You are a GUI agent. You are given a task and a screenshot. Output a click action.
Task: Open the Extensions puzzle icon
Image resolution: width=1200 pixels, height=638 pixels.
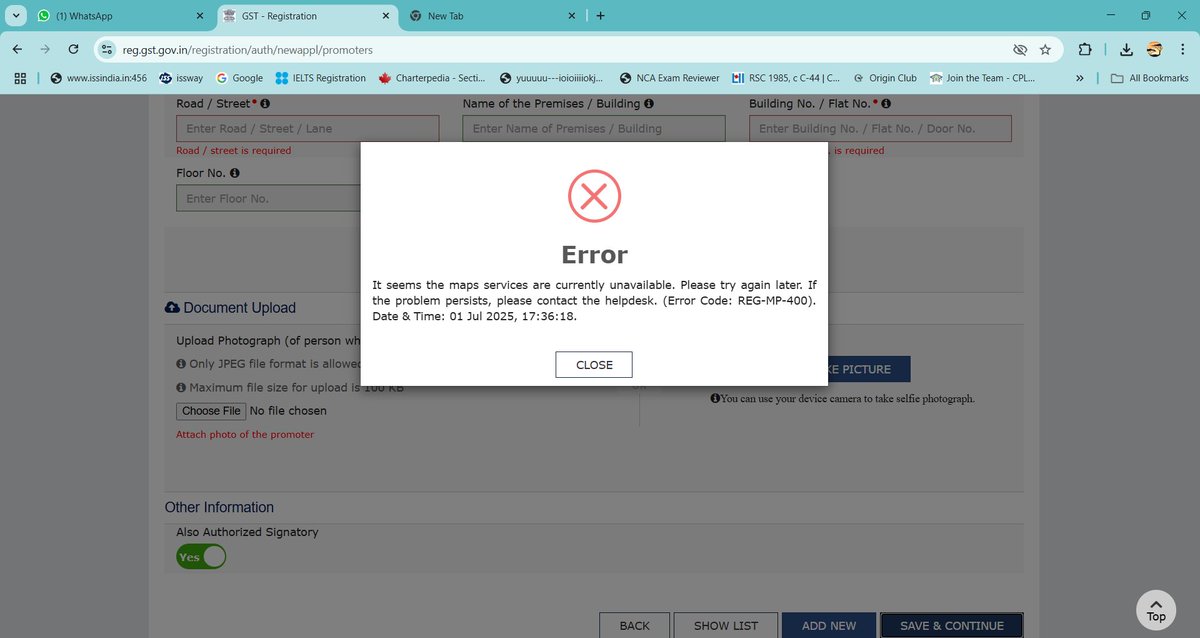[1084, 49]
